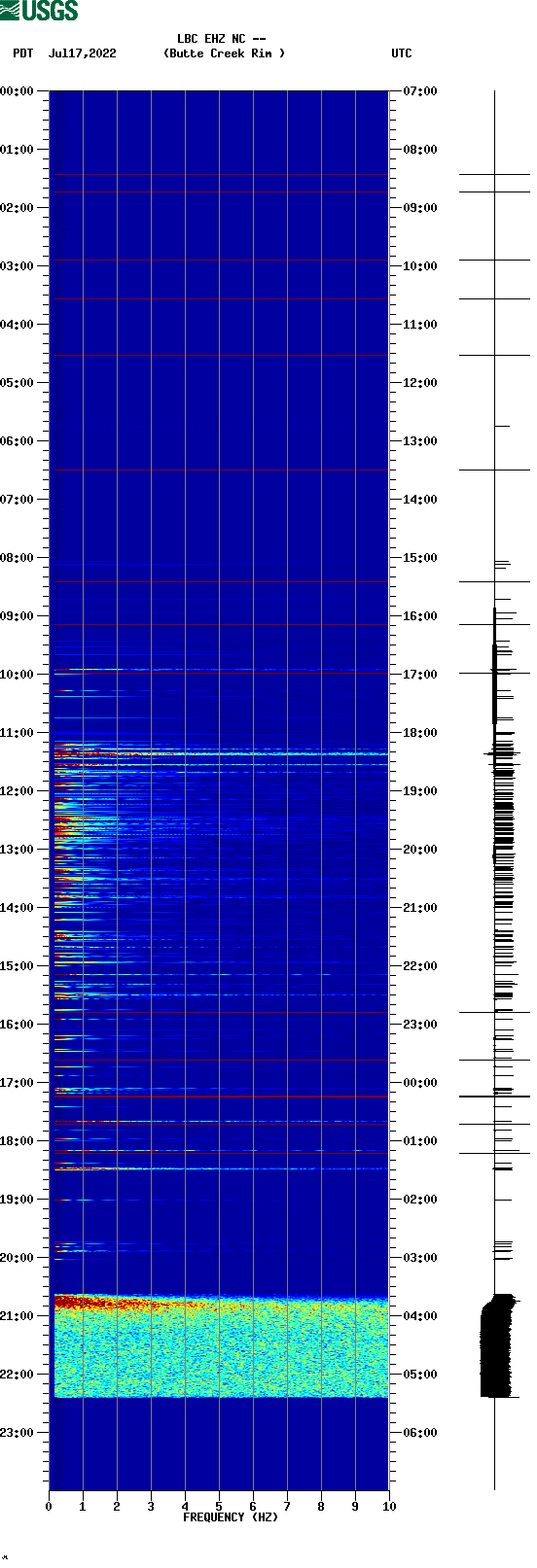
Task: Click the UTC '17:00' right-axis label
Action: click(x=420, y=675)
